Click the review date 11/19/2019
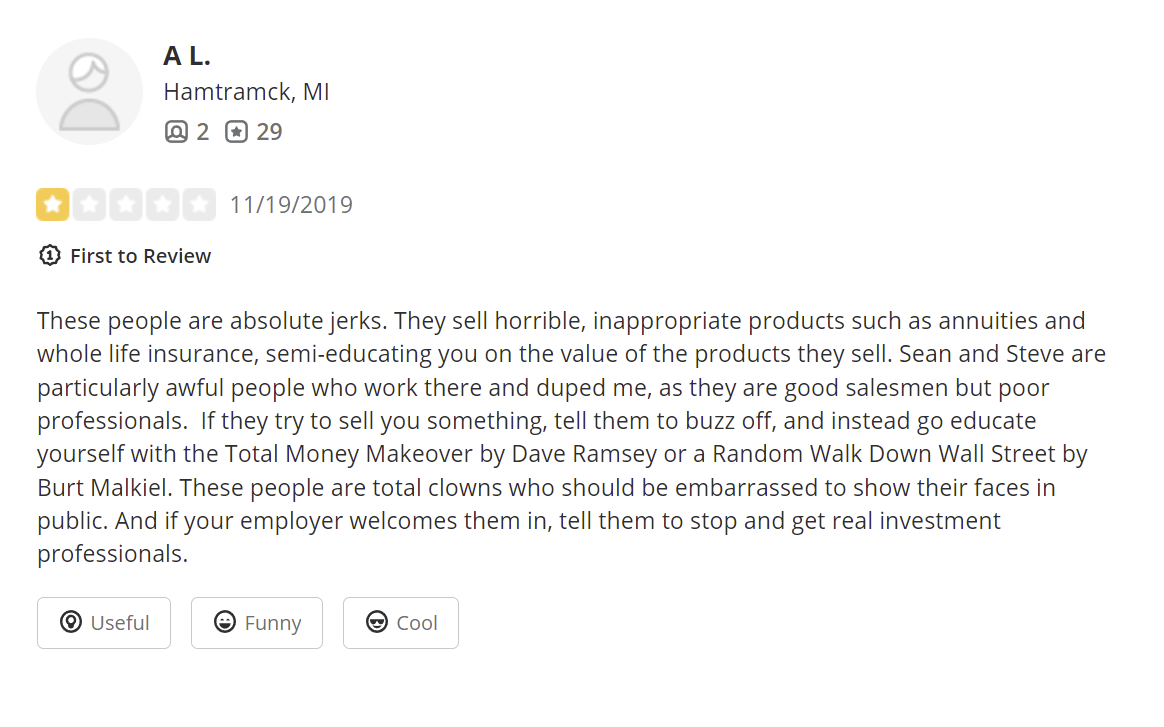 [291, 205]
